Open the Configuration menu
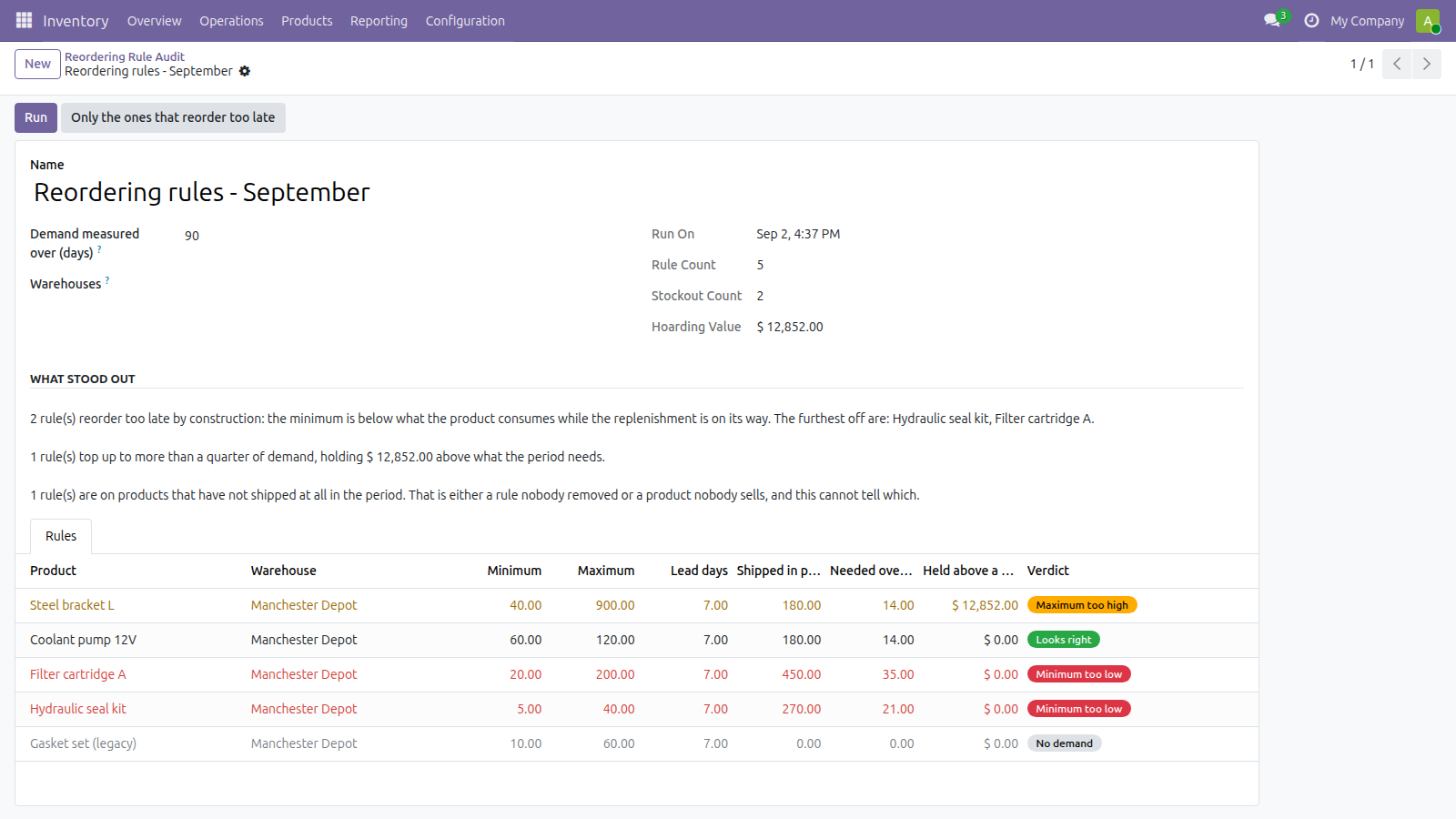This screenshot has height=819, width=1456. point(465,20)
